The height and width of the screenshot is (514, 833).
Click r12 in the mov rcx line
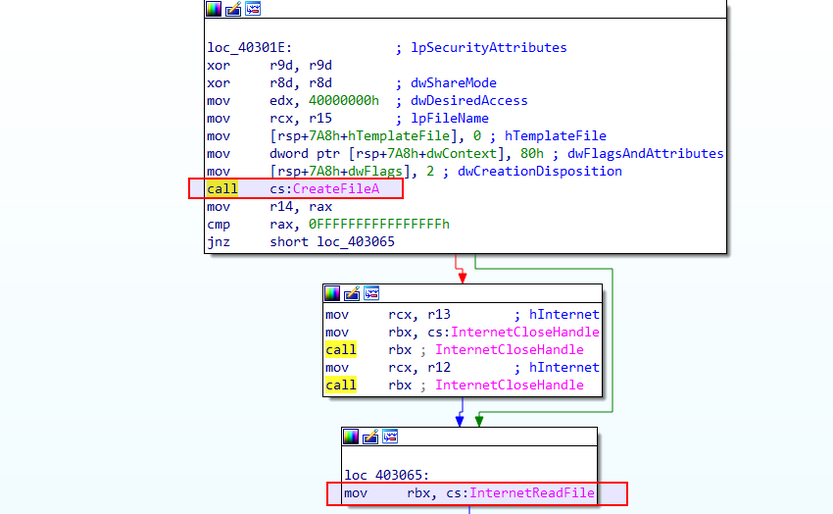click(439, 367)
